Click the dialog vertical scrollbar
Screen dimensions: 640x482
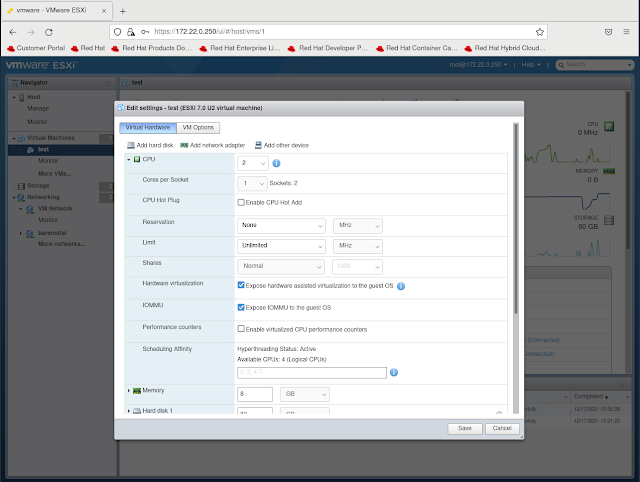(x=516, y=218)
